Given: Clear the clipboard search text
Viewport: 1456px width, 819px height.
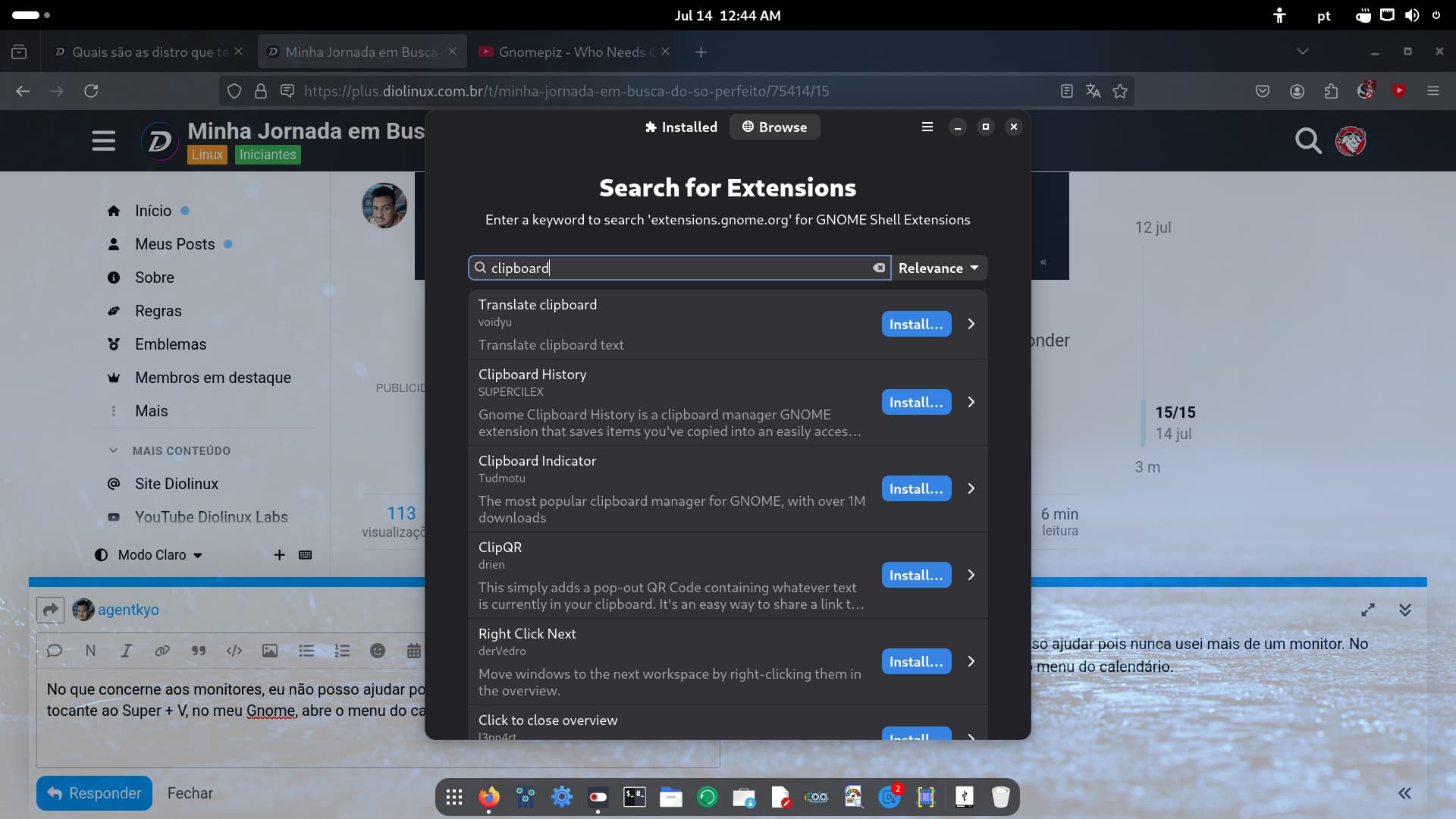Looking at the screenshot, I should click(878, 268).
